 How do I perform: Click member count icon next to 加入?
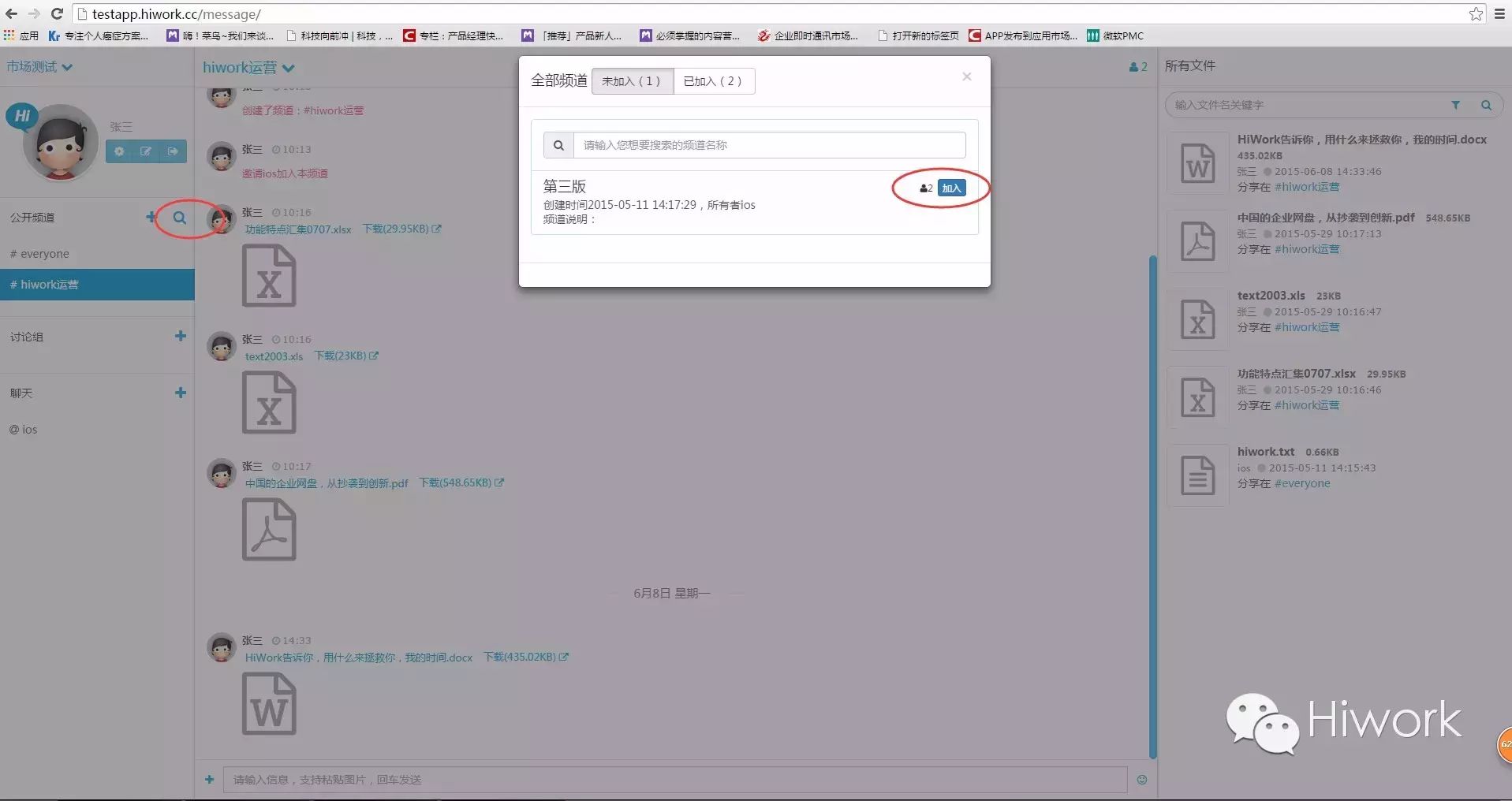[x=926, y=188]
